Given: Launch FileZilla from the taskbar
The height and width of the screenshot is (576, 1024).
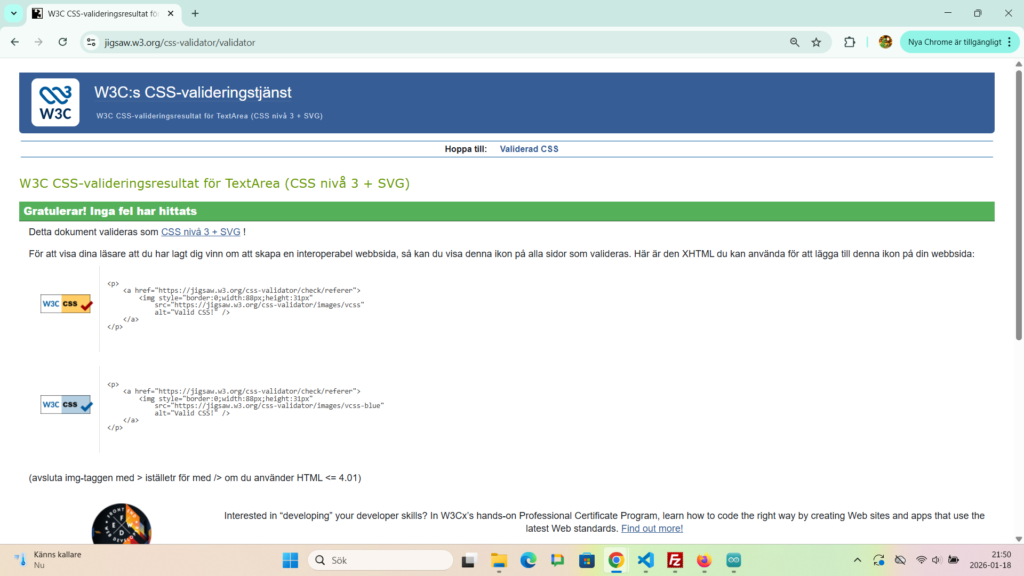Looking at the screenshot, I should pyautogui.click(x=675, y=560).
